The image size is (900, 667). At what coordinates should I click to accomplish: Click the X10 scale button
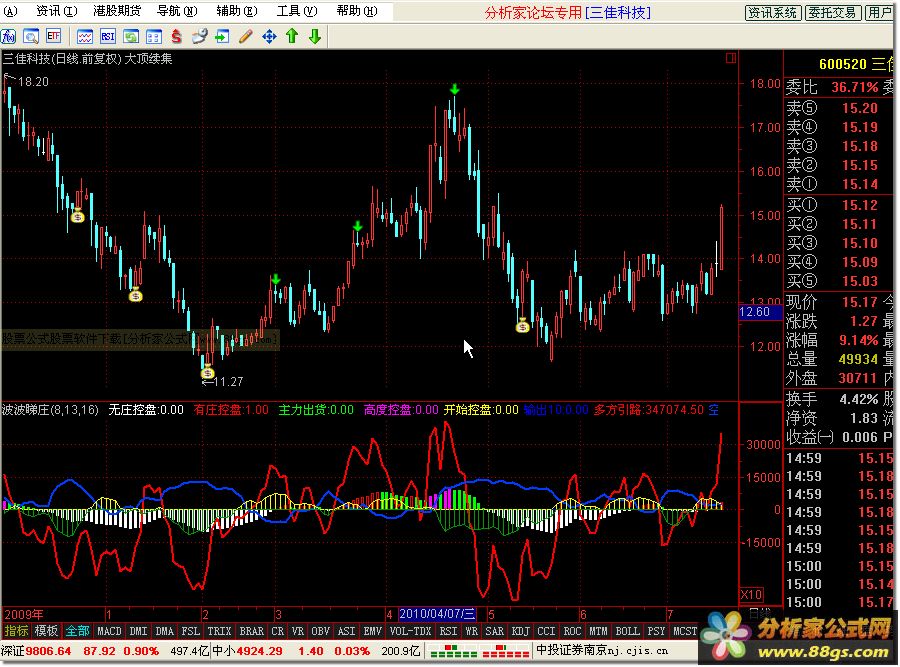pos(751,595)
